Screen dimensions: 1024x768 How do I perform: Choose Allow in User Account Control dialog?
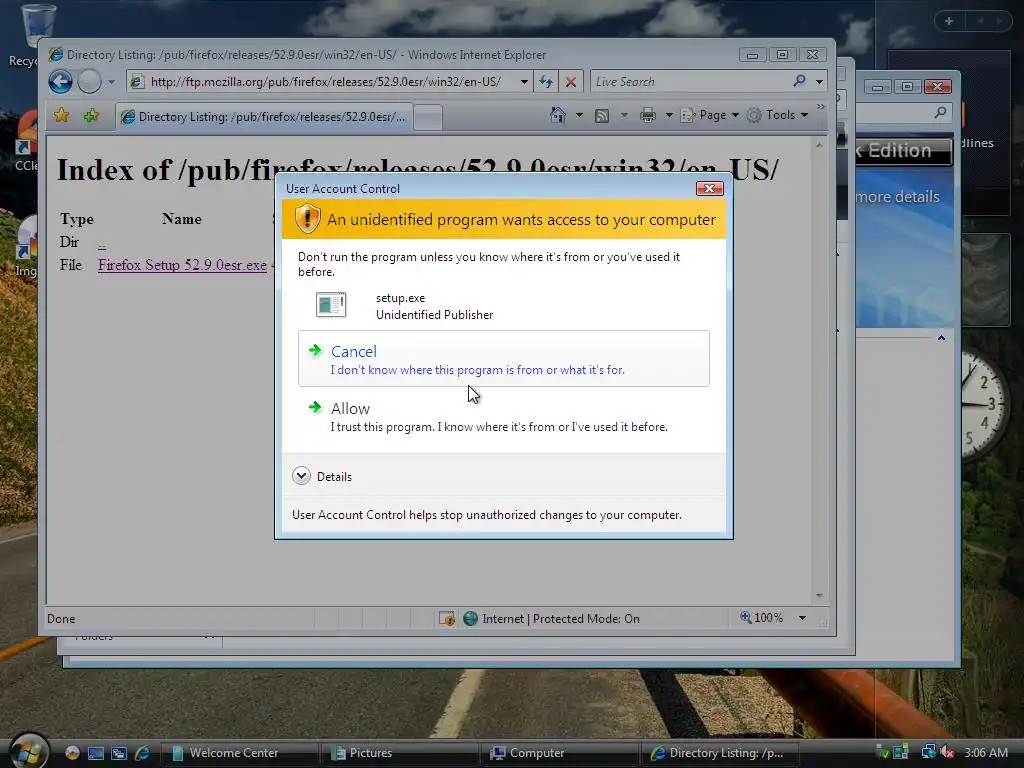pyautogui.click(x=504, y=417)
